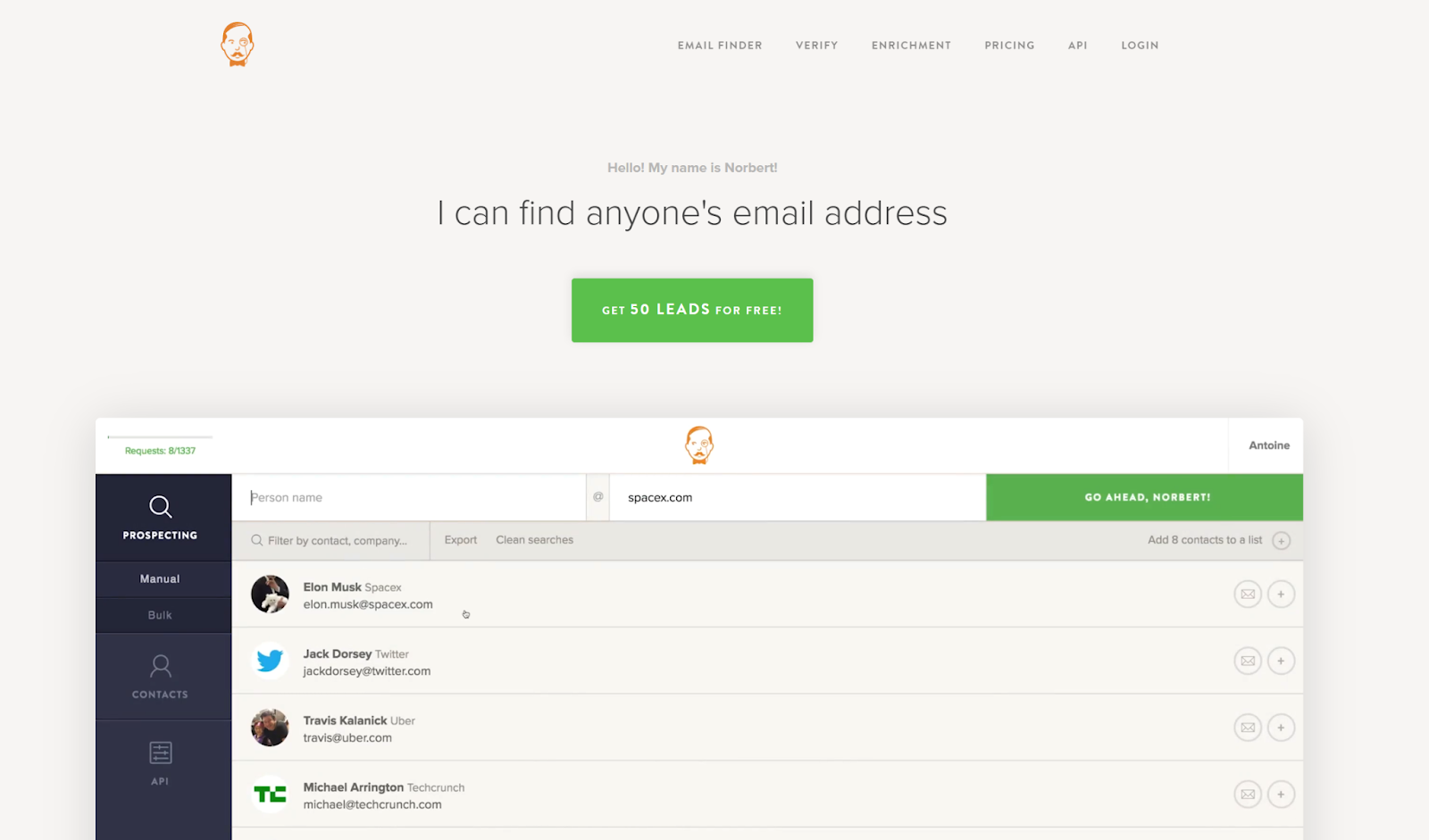Click the Hello! My name is Norbert! text

coord(692,168)
